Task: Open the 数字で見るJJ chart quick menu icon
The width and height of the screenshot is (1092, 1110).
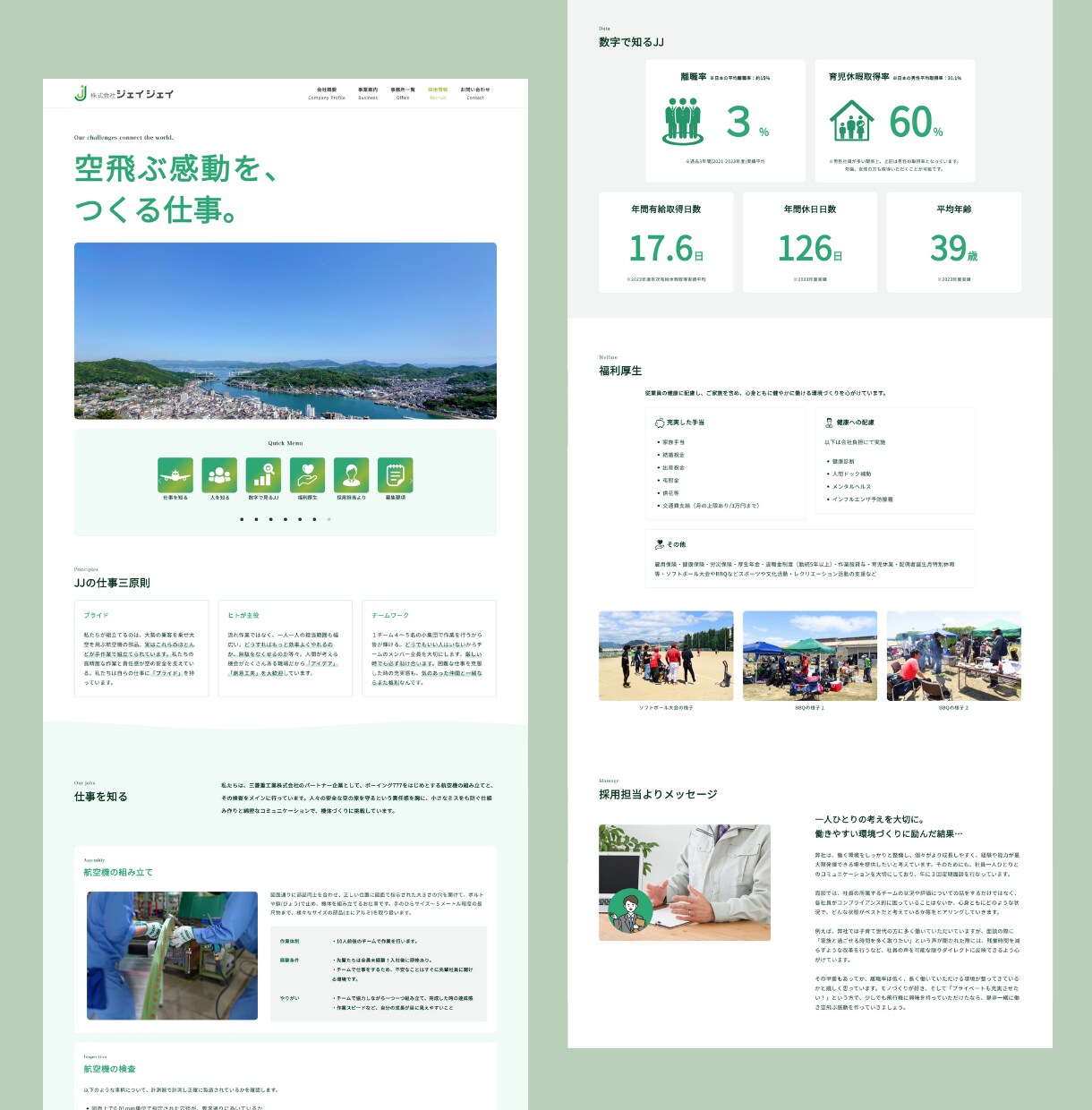Action: (263, 475)
